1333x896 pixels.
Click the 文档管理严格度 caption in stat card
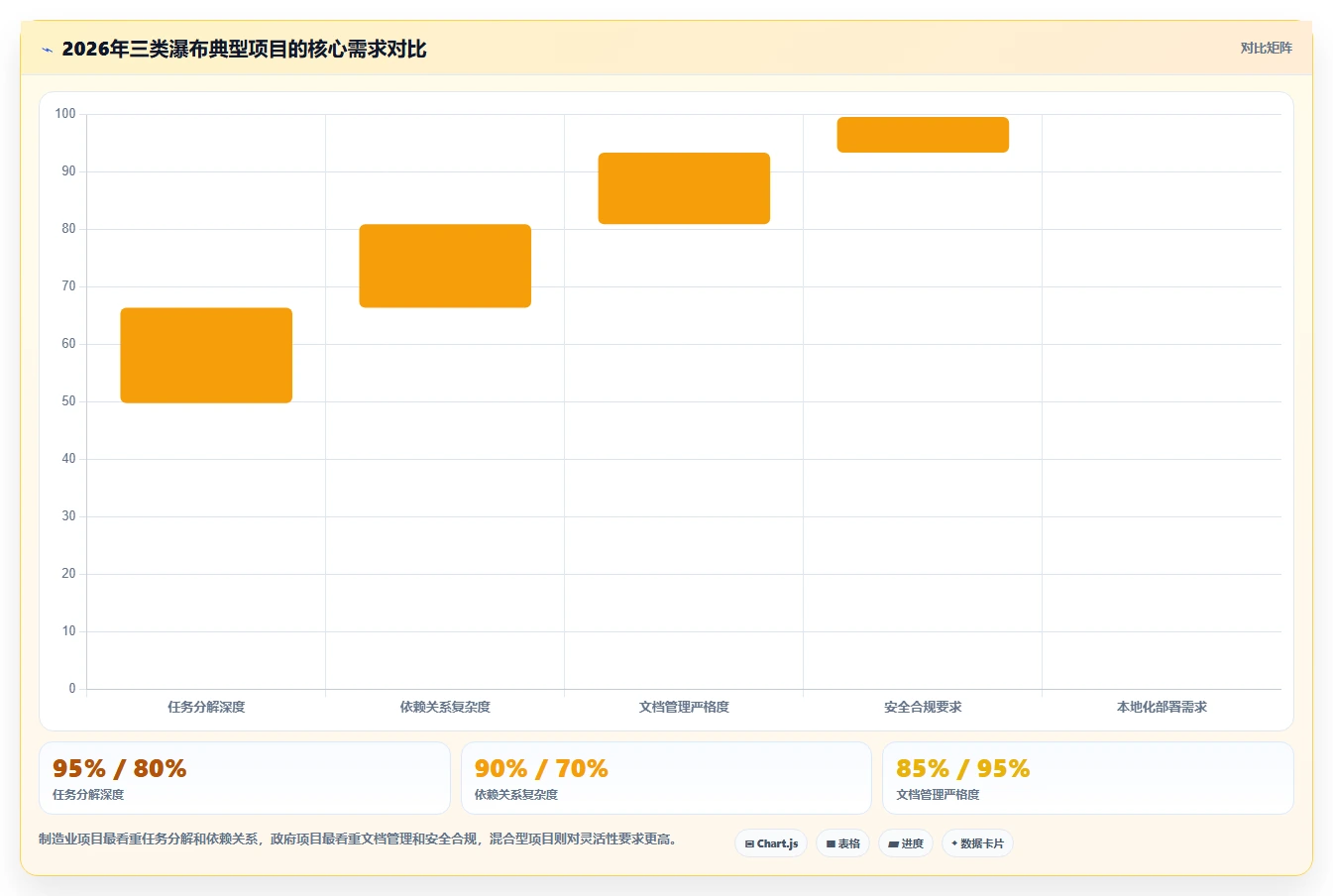tap(938, 795)
